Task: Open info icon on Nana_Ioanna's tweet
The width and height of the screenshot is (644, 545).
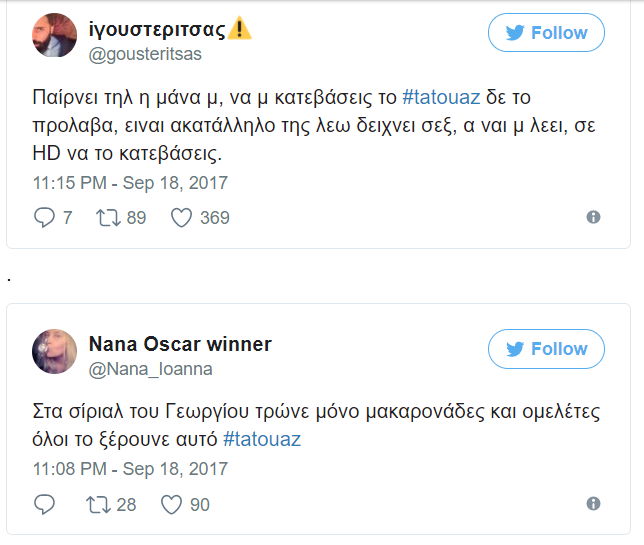Action: (593, 504)
